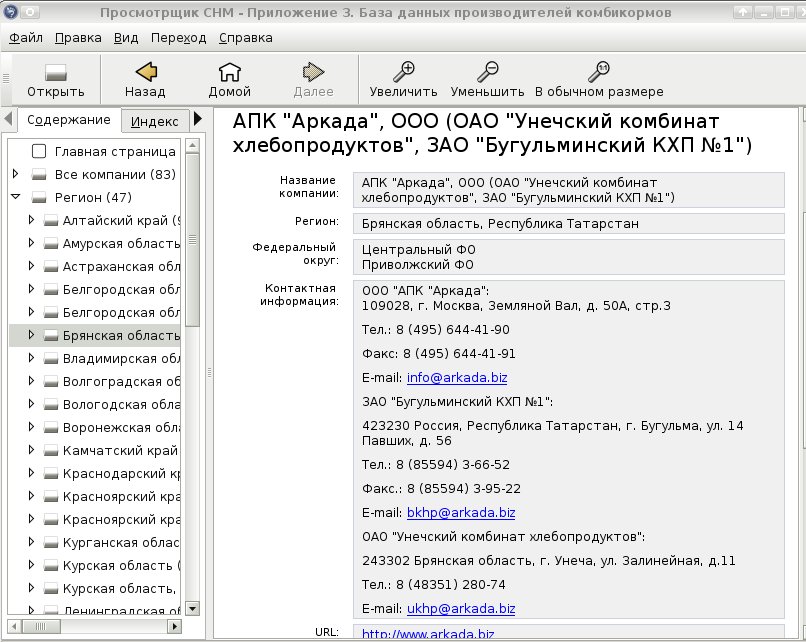806x642 pixels.
Task: Switch to the Индекс tab
Action: (x=155, y=122)
